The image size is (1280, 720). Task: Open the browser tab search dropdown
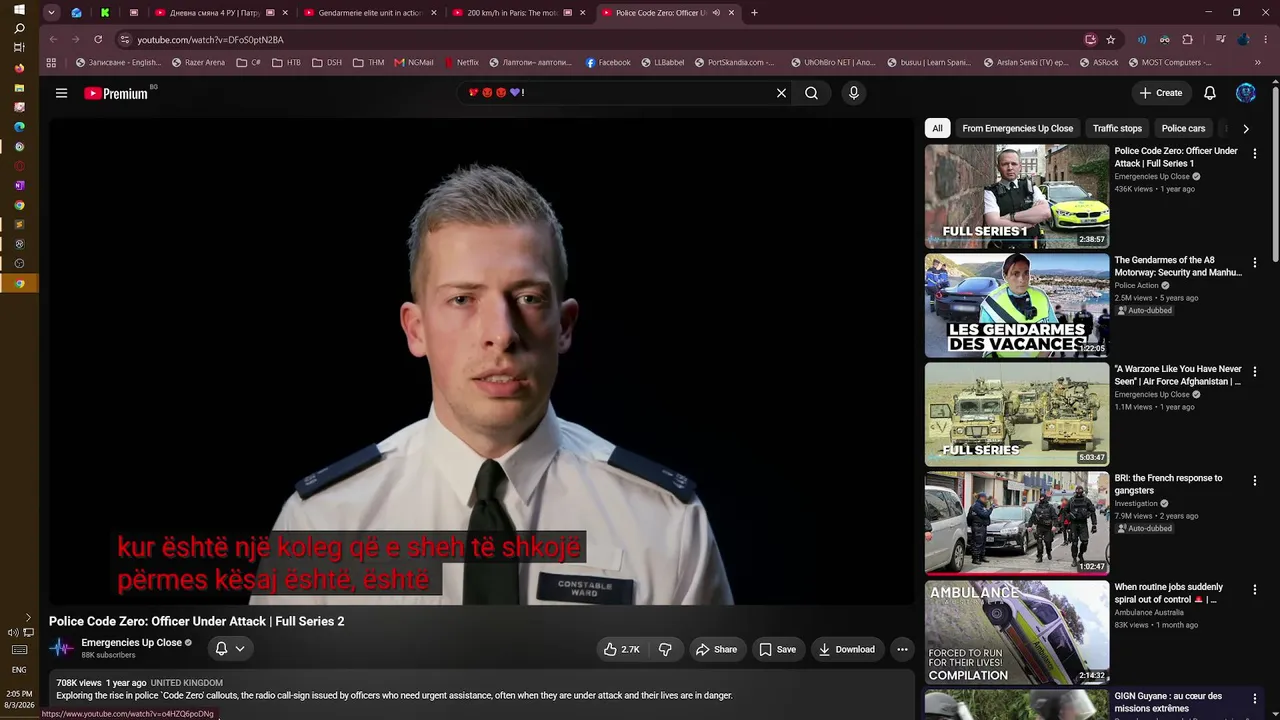(51, 13)
